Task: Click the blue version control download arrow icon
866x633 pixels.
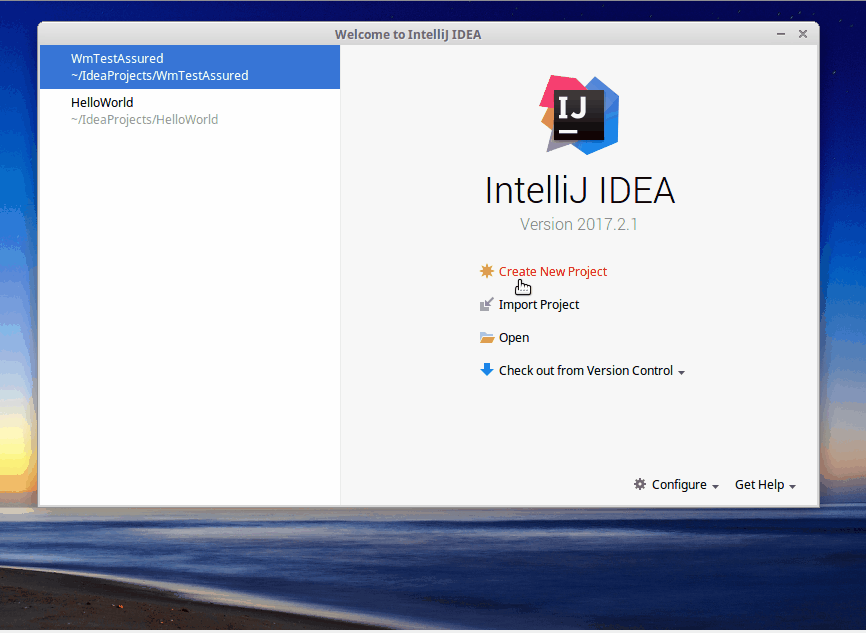Action: click(487, 370)
